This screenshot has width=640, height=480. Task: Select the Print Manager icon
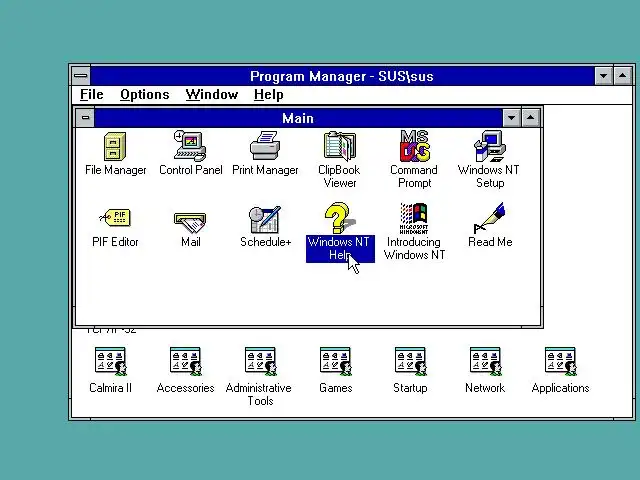[x=265, y=146]
